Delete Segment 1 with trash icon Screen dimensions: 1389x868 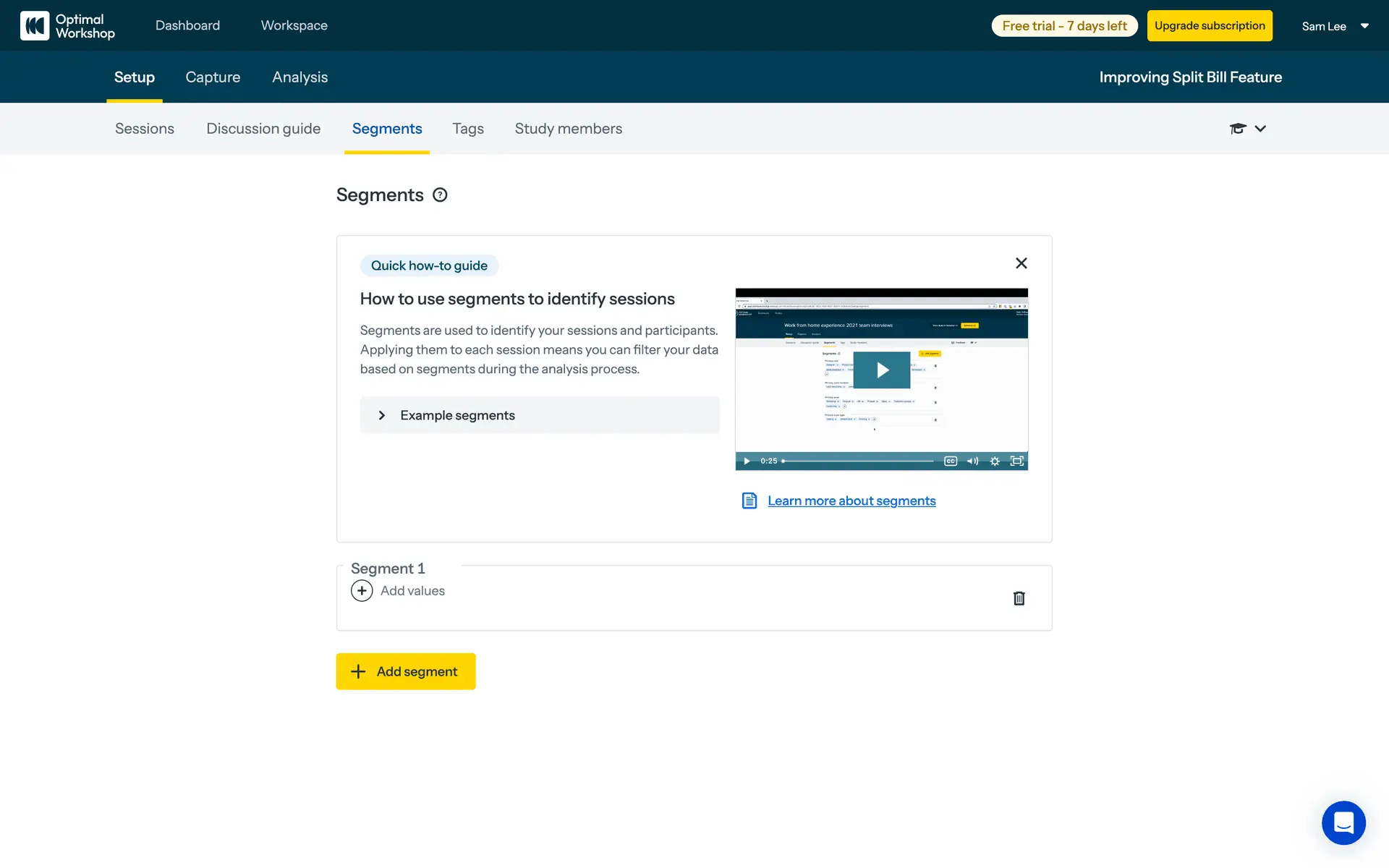pyautogui.click(x=1019, y=598)
